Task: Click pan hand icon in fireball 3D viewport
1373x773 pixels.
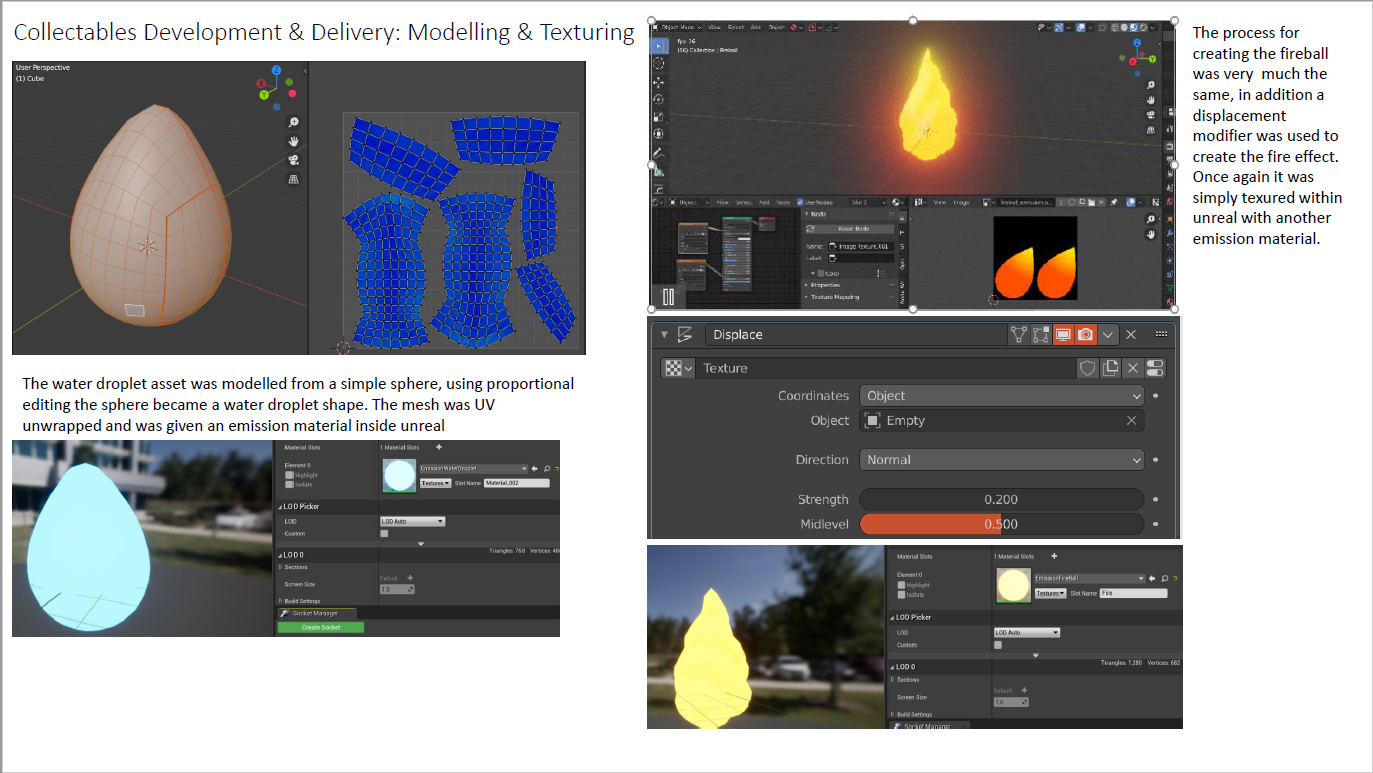Action: (1151, 100)
